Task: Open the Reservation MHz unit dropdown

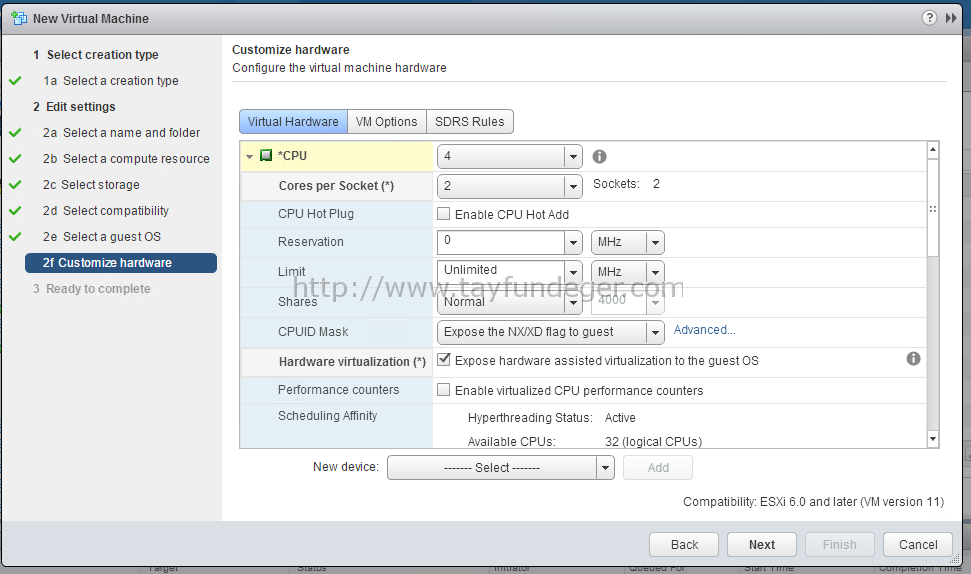Action: pos(655,242)
